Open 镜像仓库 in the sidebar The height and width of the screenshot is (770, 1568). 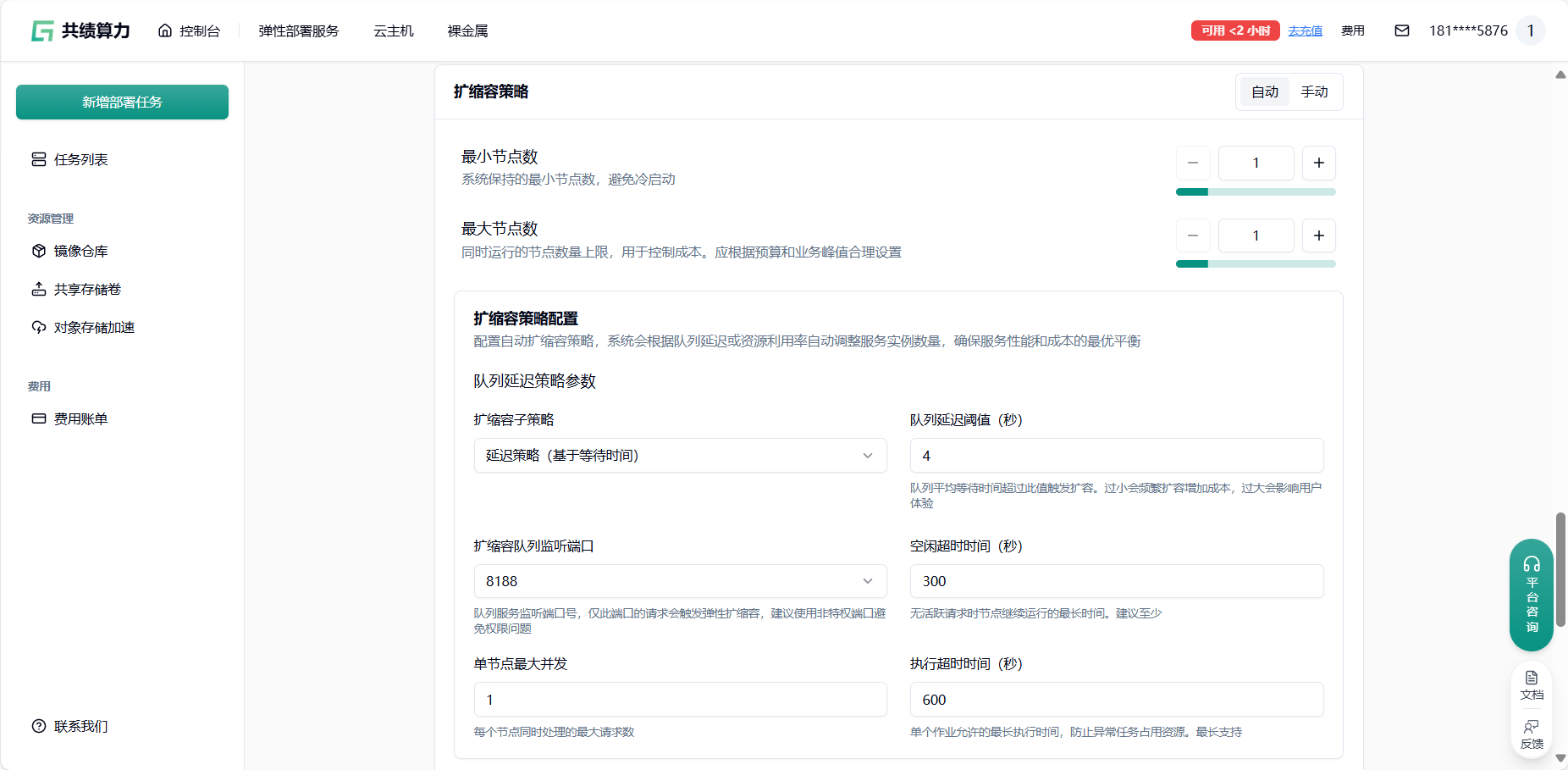[80, 251]
